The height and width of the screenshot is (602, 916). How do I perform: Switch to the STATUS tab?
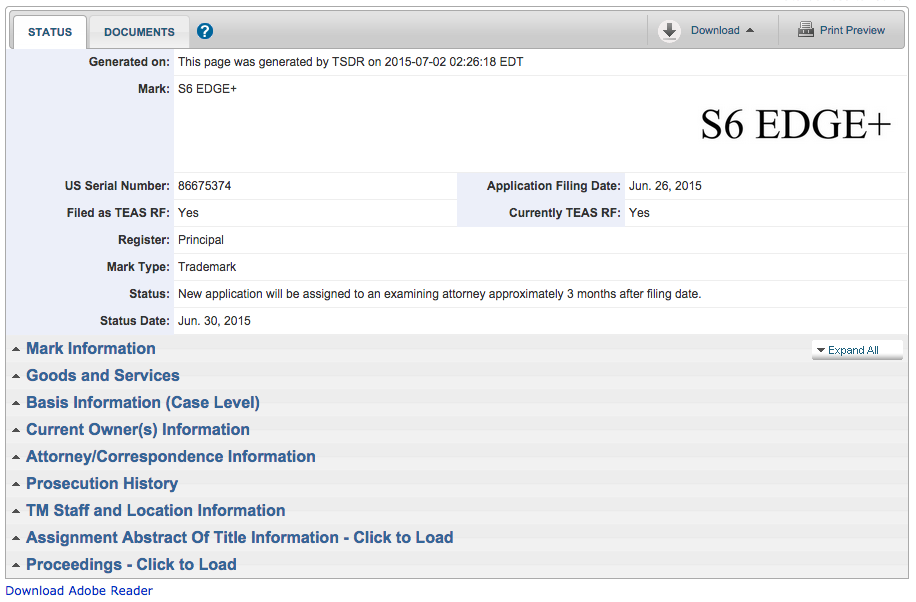[50, 32]
